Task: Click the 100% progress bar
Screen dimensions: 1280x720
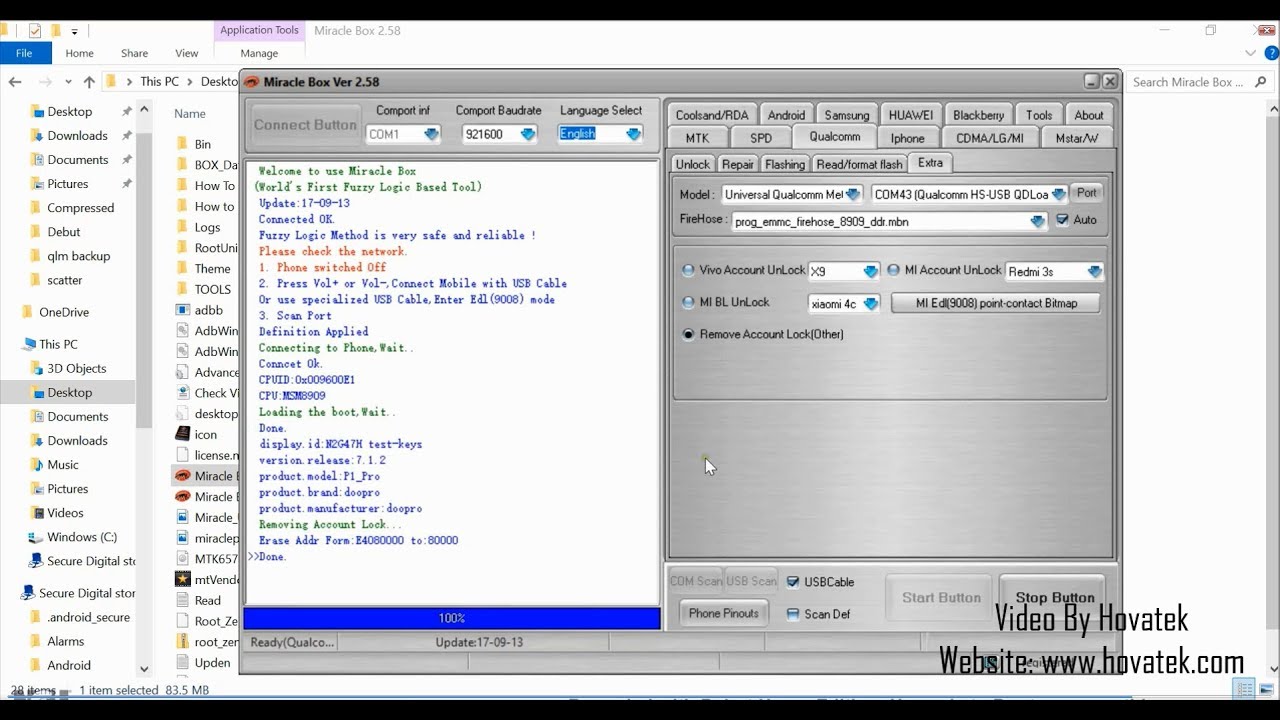Action: point(451,619)
